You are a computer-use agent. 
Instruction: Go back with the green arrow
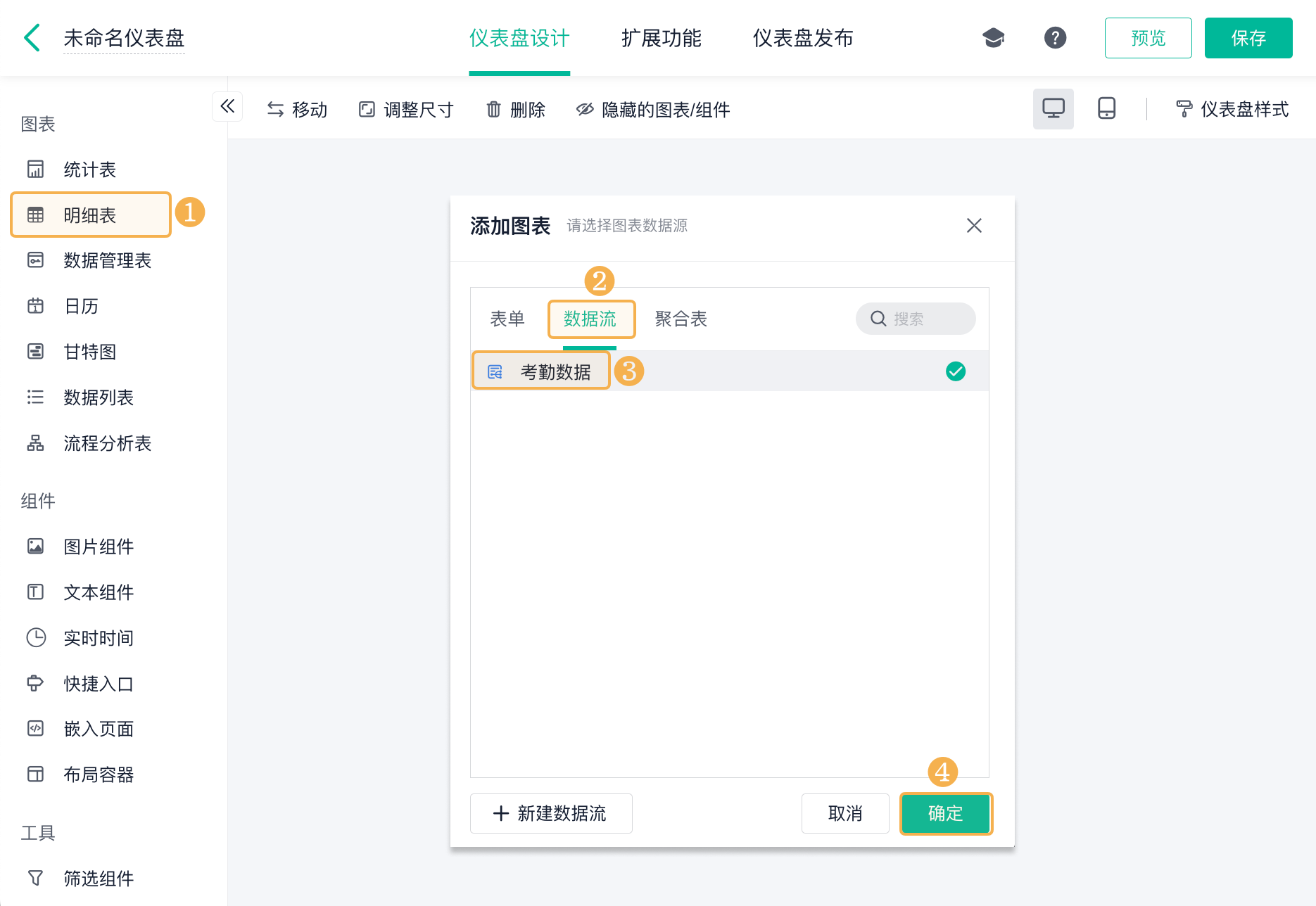coord(32,38)
